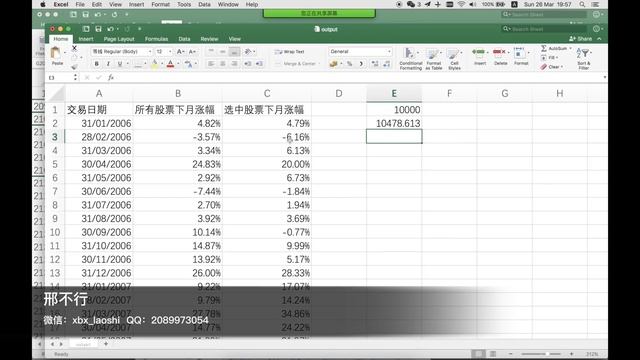Increase decimal places icon

coord(375,64)
